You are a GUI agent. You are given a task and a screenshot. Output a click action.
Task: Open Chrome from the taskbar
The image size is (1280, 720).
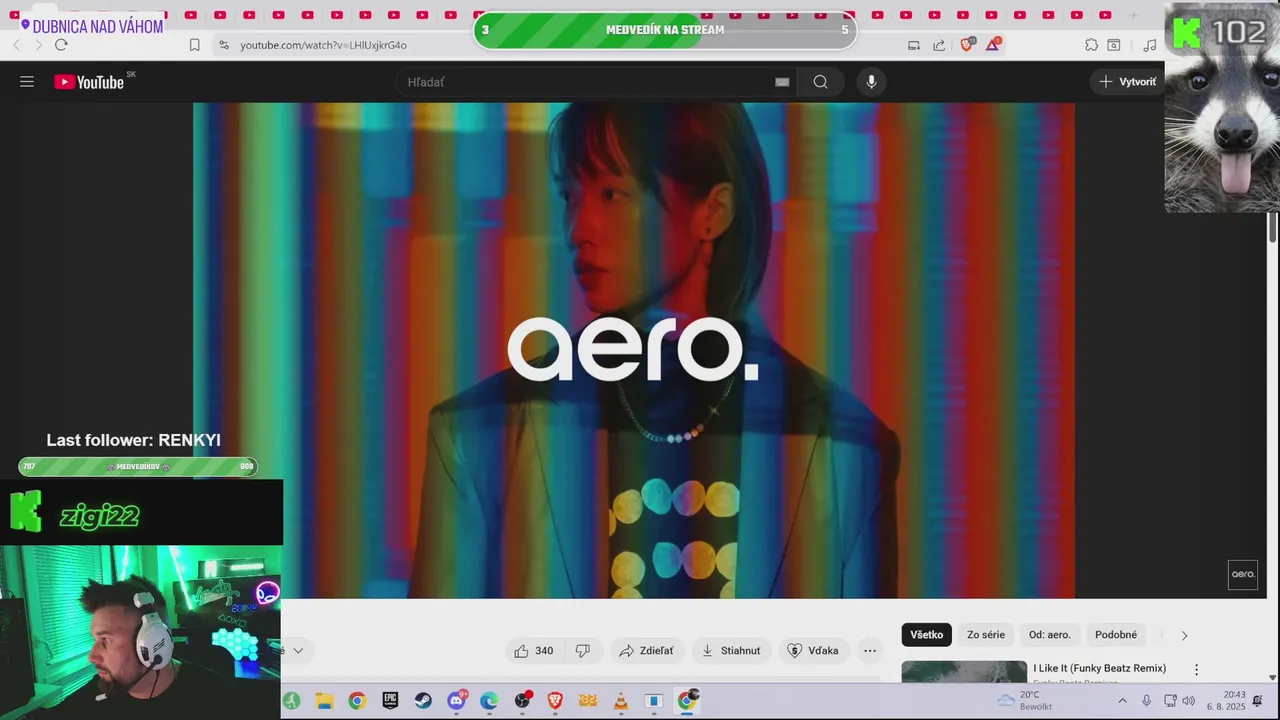tap(357, 701)
